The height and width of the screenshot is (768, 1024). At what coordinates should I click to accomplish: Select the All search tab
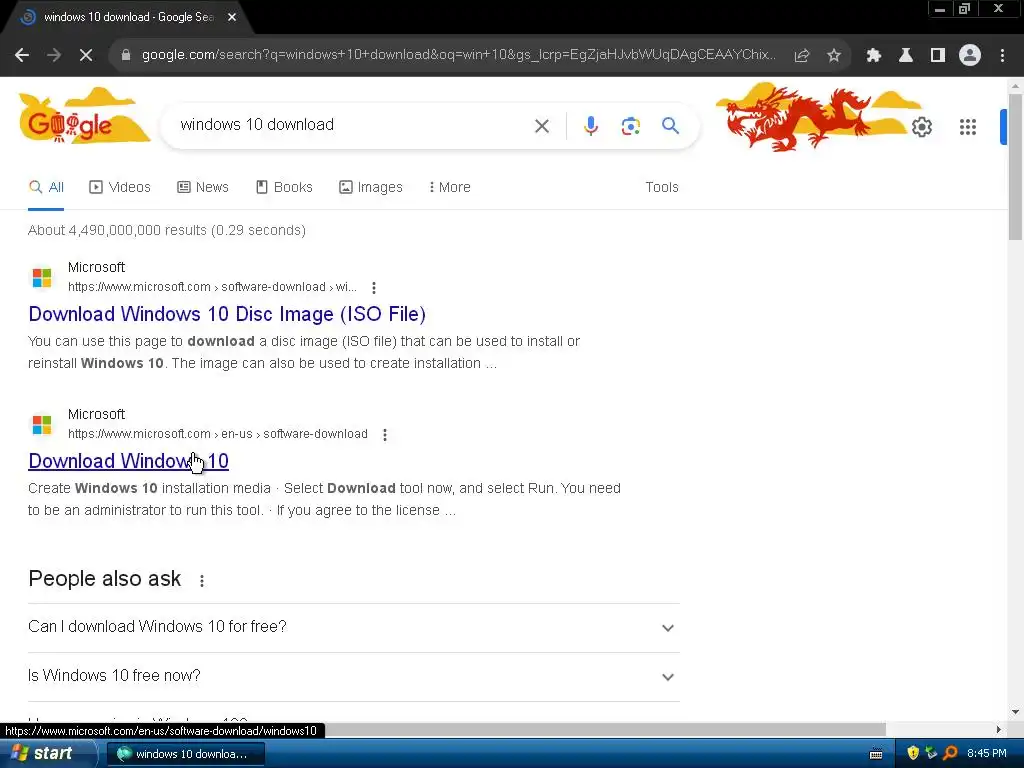click(x=46, y=187)
